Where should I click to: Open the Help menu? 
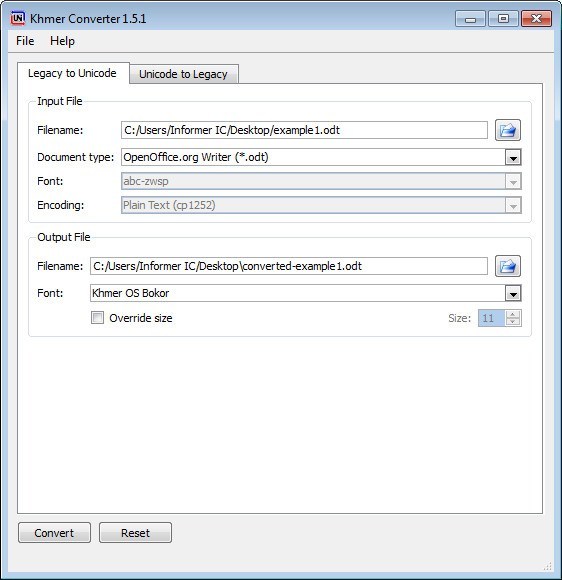tap(62, 41)
